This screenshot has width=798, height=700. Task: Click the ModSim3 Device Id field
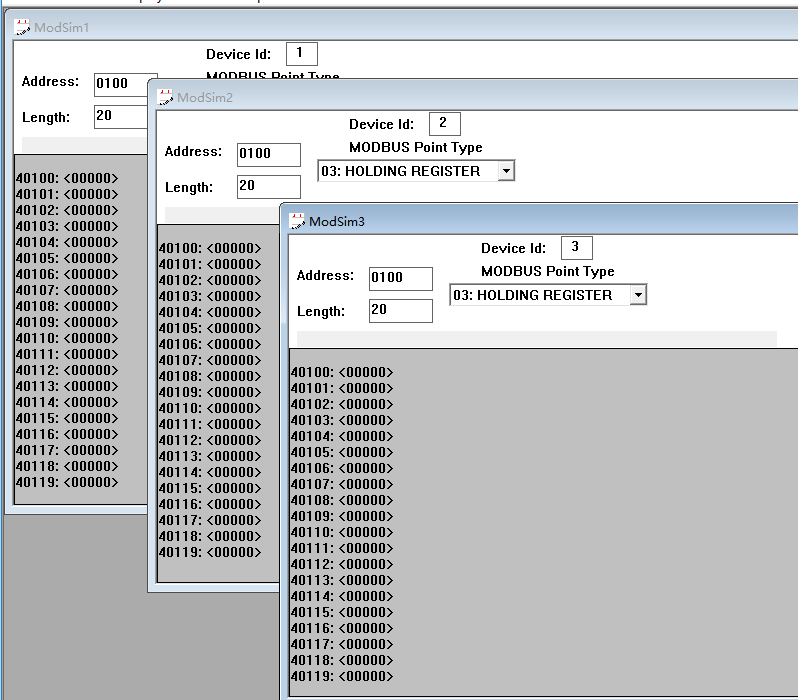pos(576,247)
